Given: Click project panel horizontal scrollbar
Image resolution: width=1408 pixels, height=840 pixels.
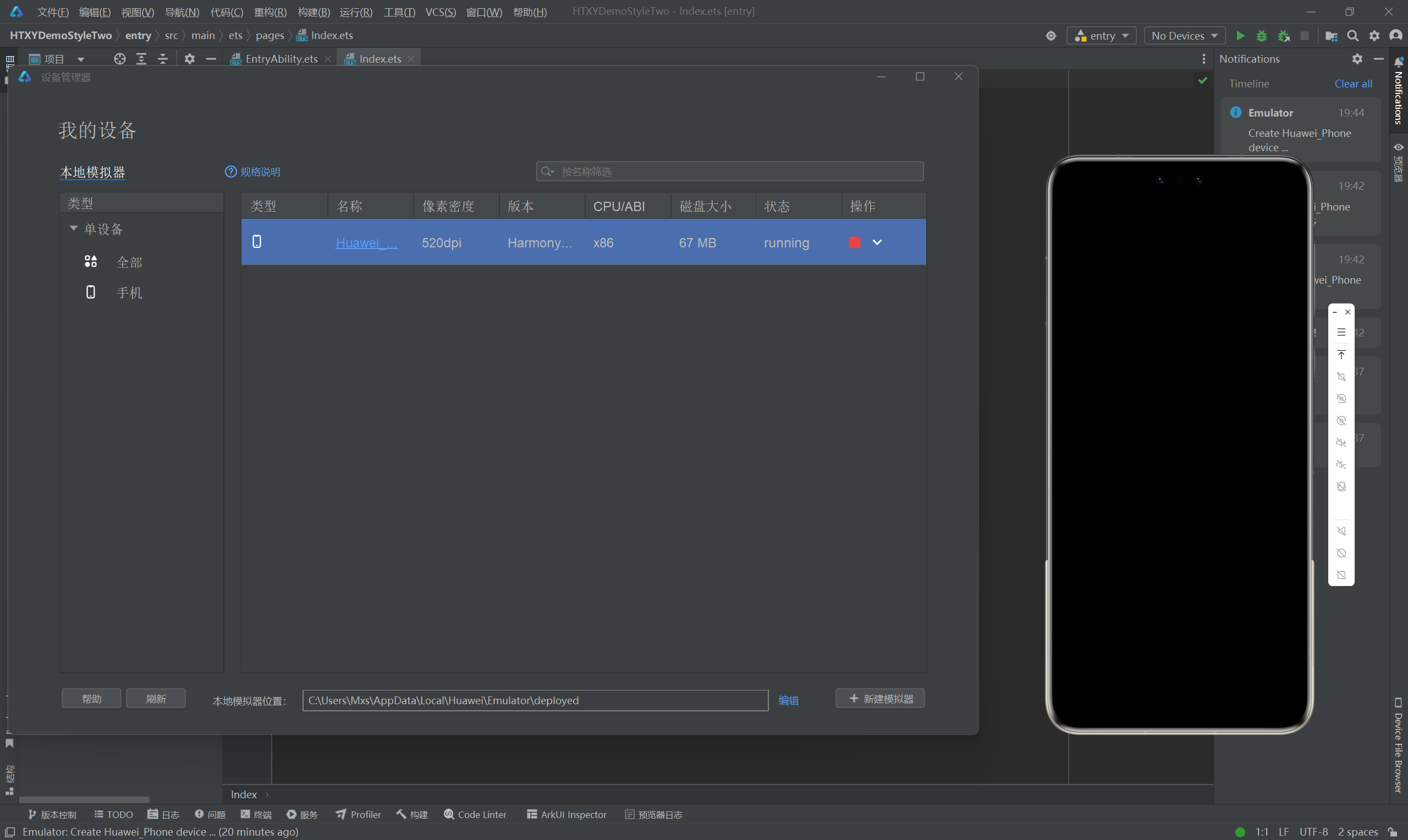Looking at the screenshot, I should coord(84,799).
